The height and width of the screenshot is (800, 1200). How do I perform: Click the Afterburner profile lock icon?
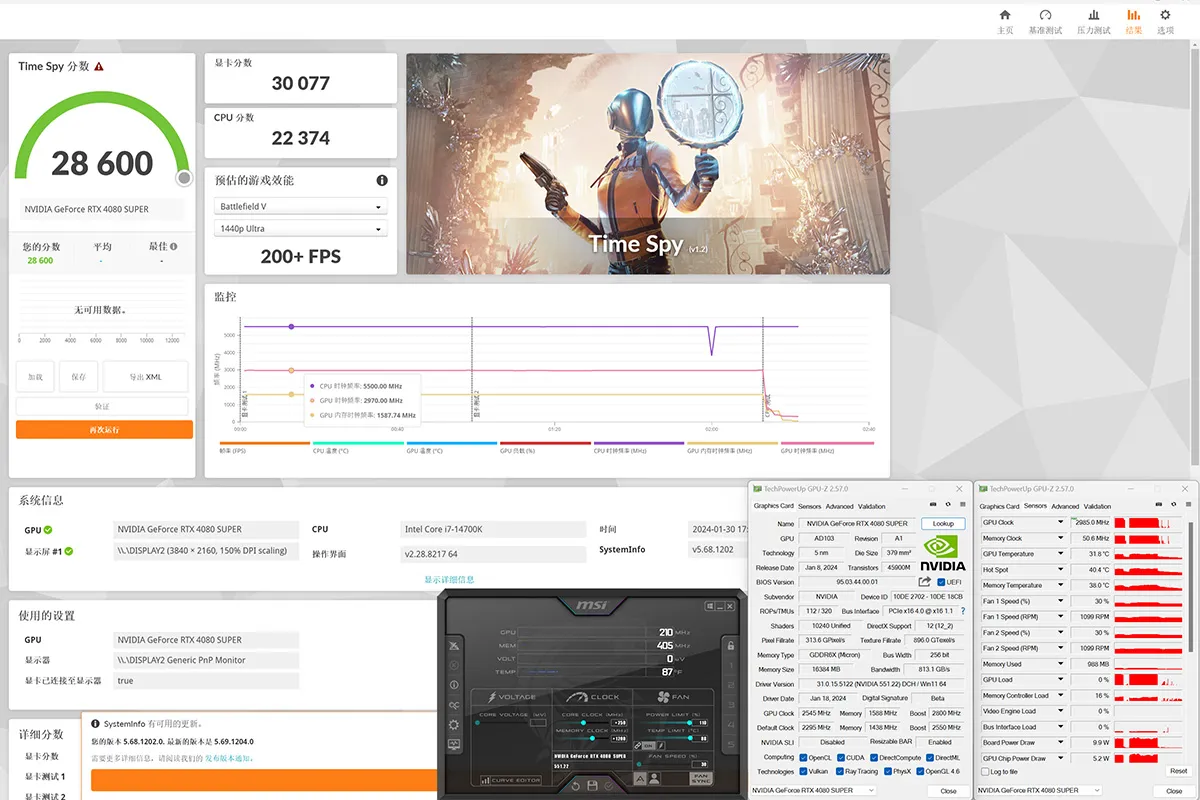tap(731, 646)
